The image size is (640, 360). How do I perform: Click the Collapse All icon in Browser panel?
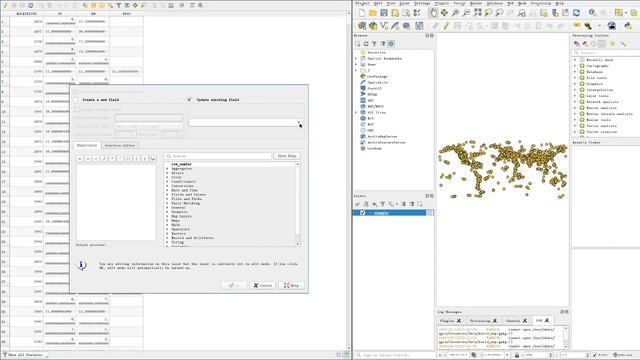tap(383, 44)
